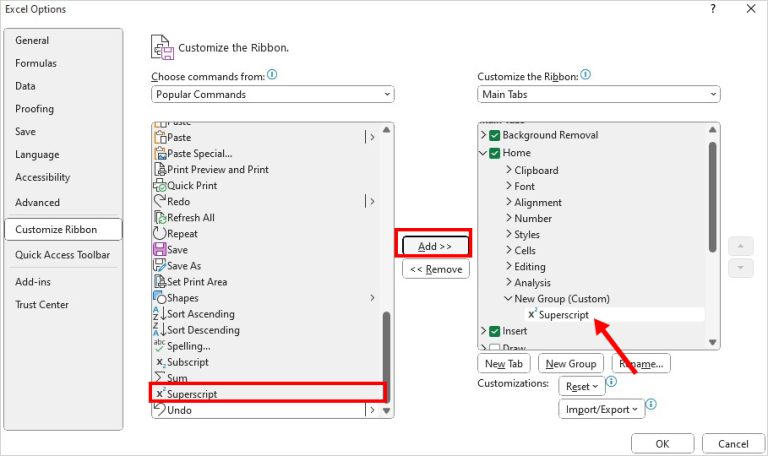Select the Print Preview and Print icon
768x456 pixels.
coord(160,169)
